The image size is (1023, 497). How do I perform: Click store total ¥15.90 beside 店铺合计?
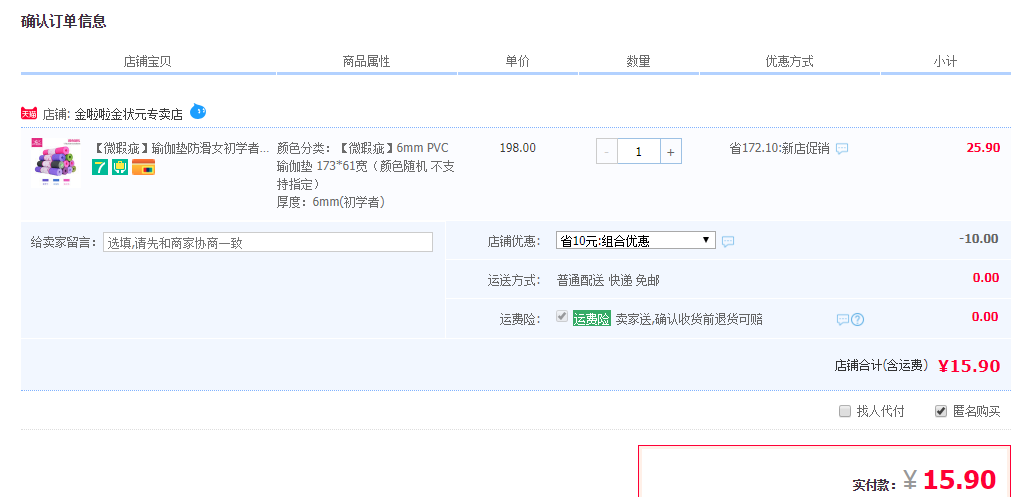coord(969,366)
